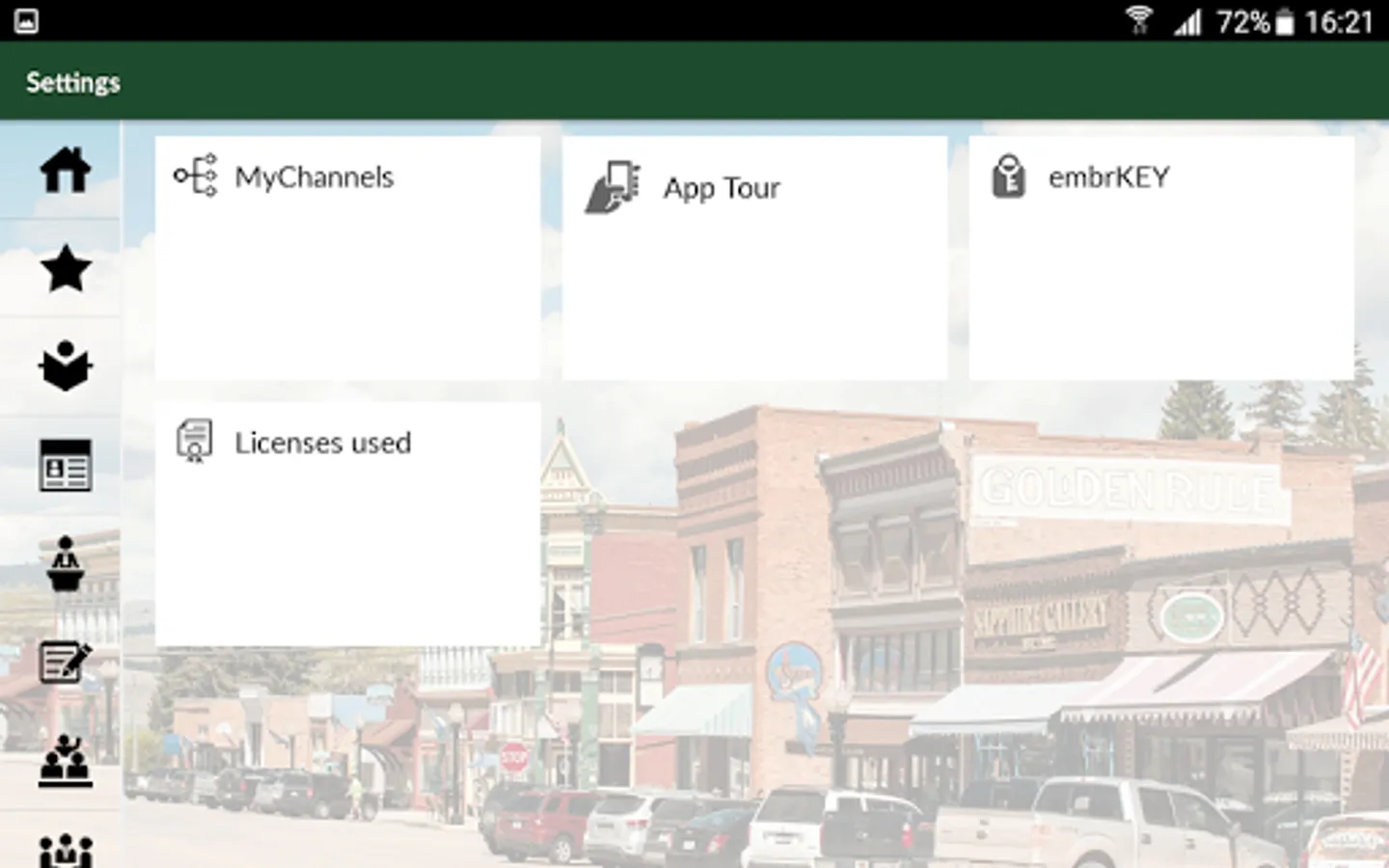The image size is (1389, 868).
Task: Tap the image notification icon in status bar
Action: pos(26,20)
